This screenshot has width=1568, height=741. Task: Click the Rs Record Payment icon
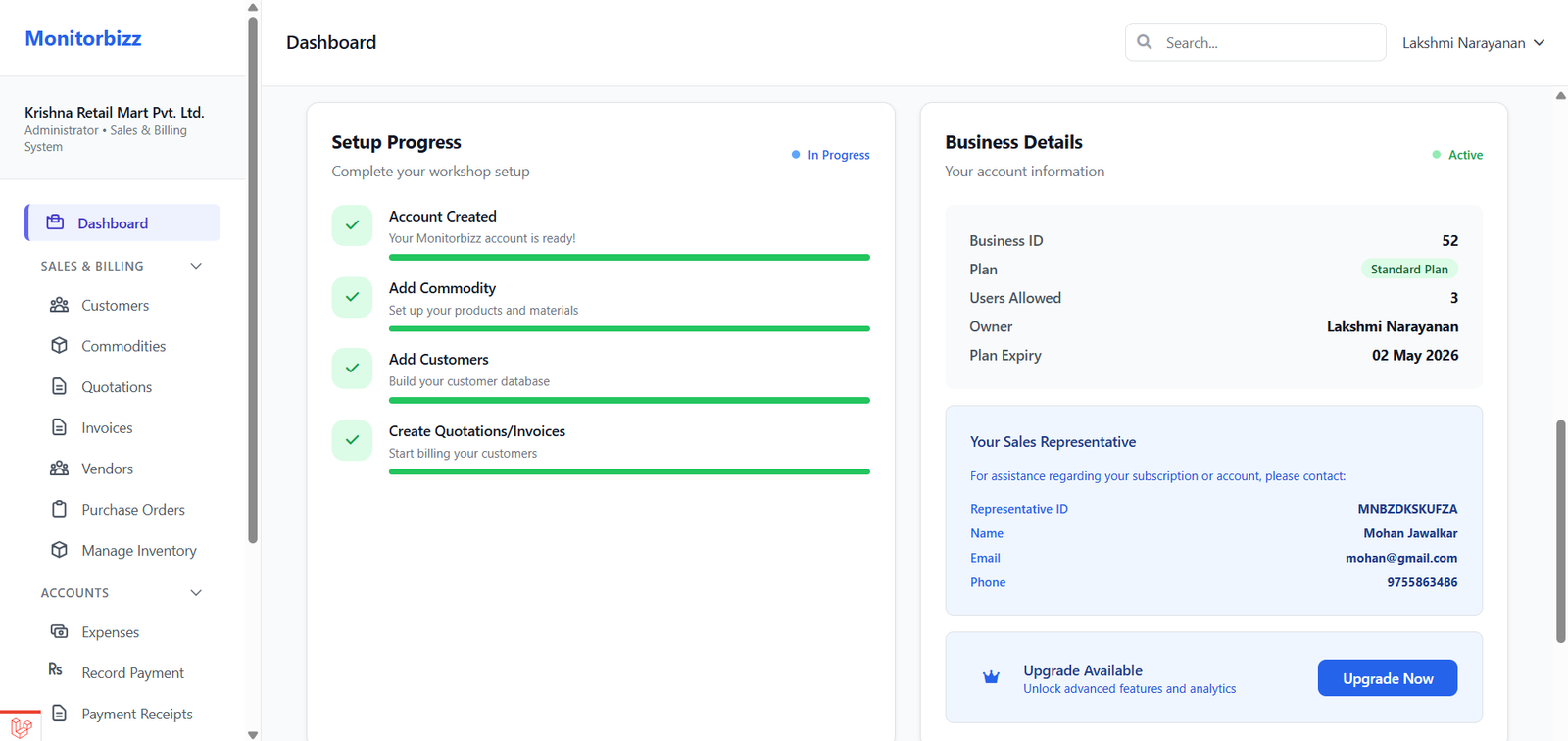56,669
